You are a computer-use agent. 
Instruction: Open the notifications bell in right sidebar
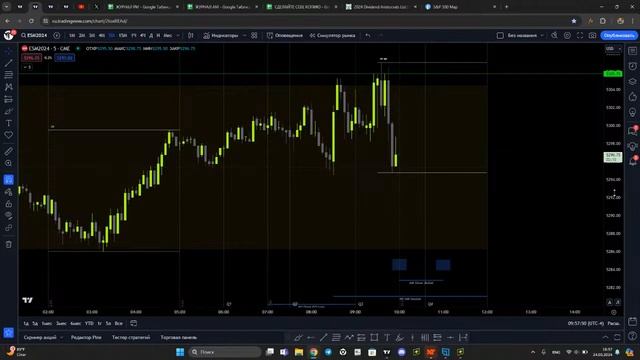point(632,161)
